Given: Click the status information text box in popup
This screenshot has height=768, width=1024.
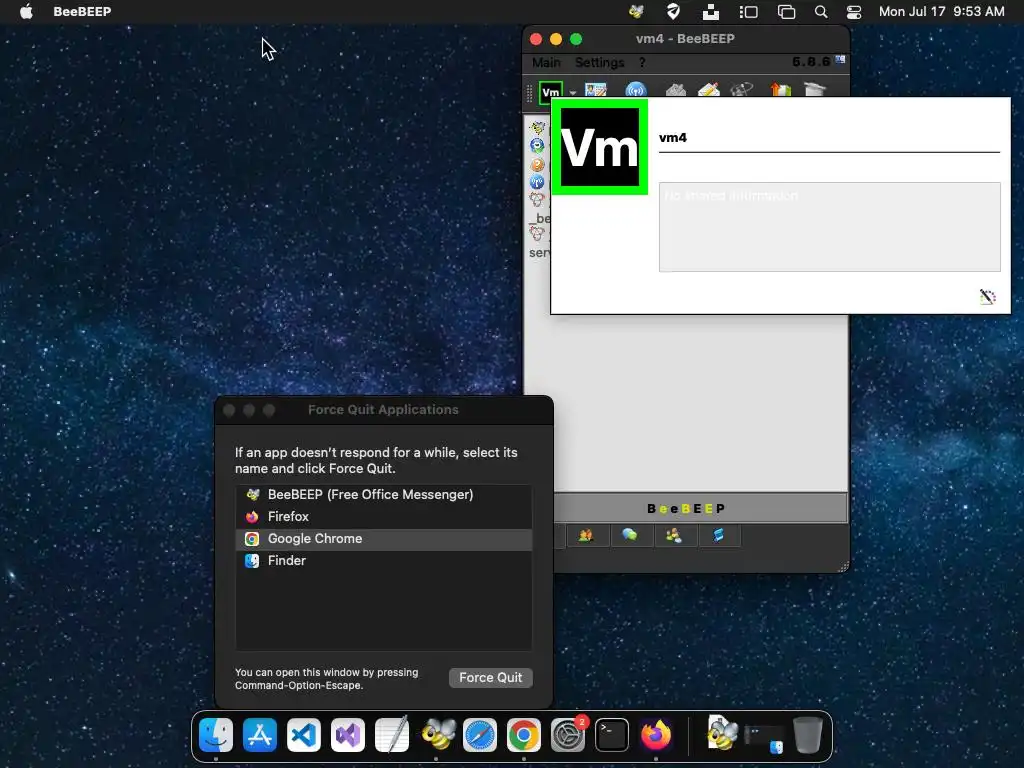Looking at the screenshot, I should click(x=829, y=227).
